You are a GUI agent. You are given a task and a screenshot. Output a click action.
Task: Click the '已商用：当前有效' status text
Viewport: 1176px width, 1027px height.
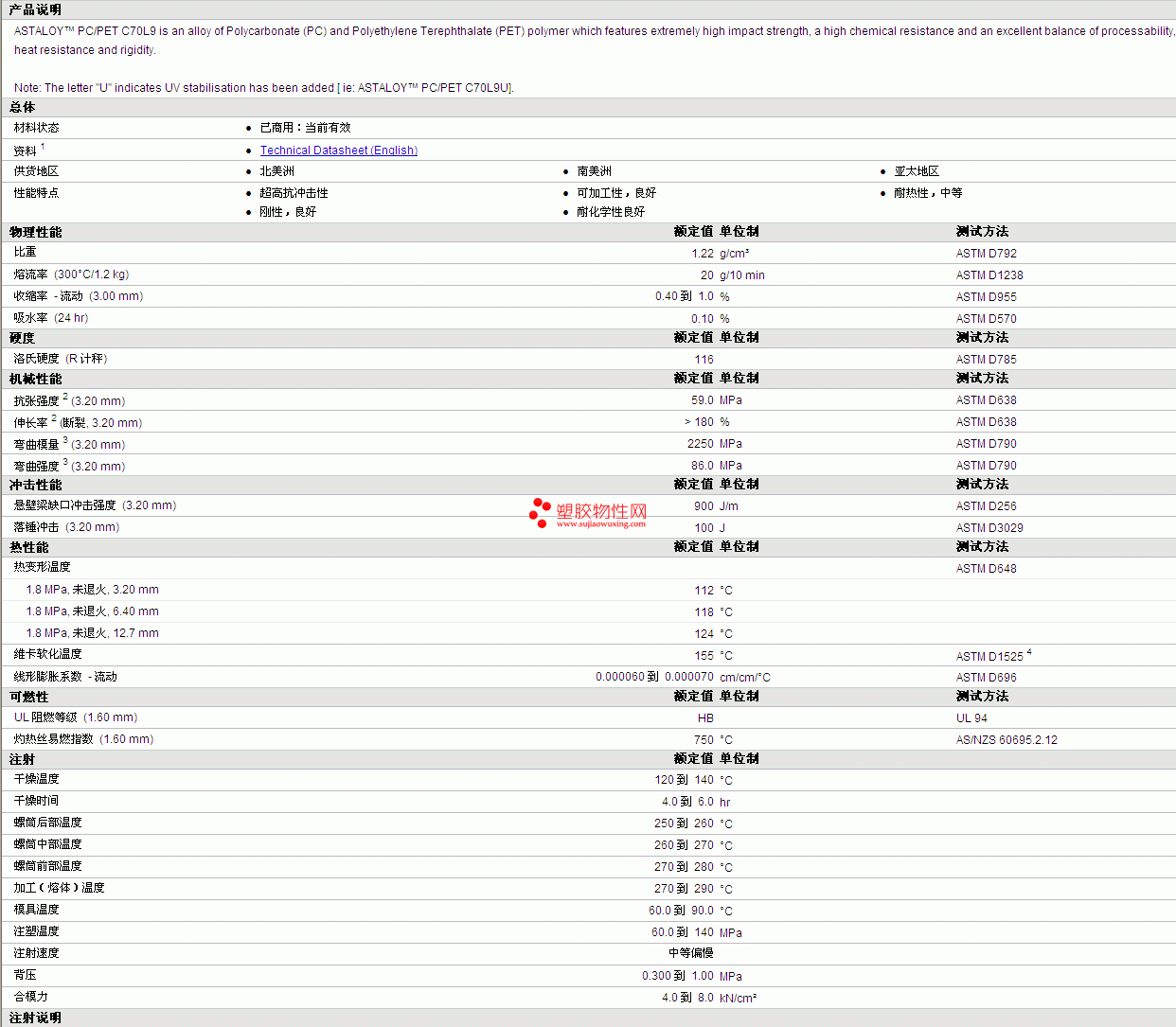(306, 128)
